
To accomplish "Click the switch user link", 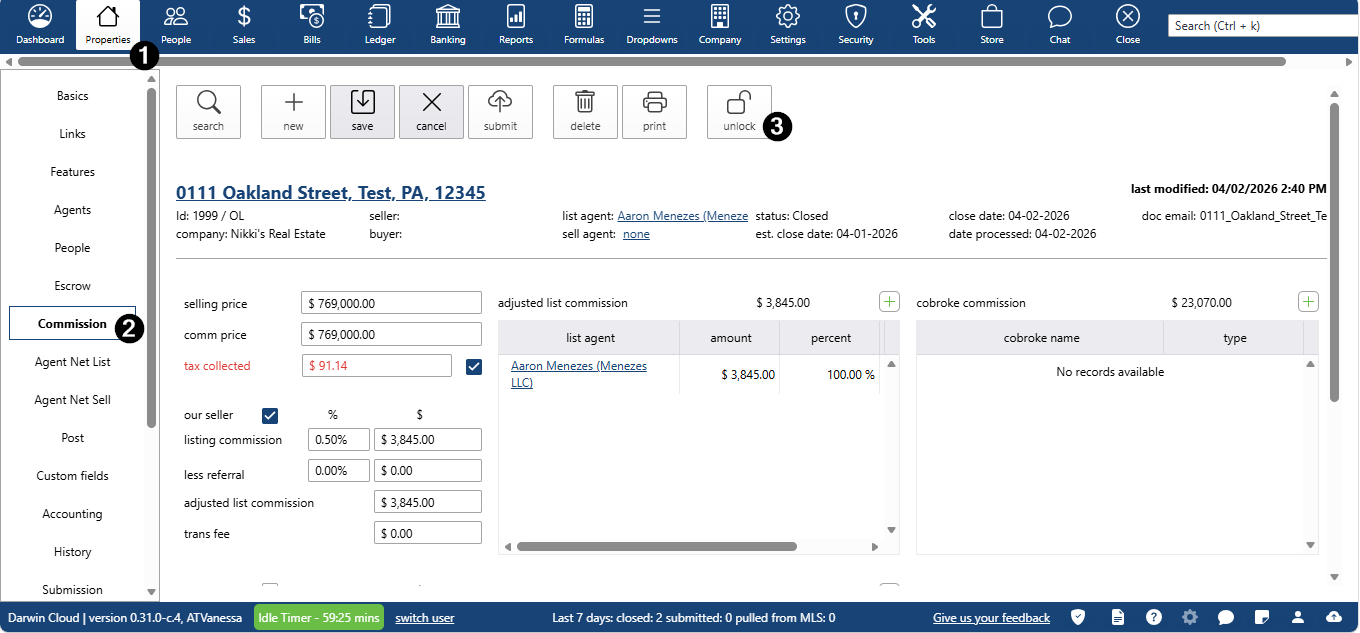I will [x=425, y=618].
